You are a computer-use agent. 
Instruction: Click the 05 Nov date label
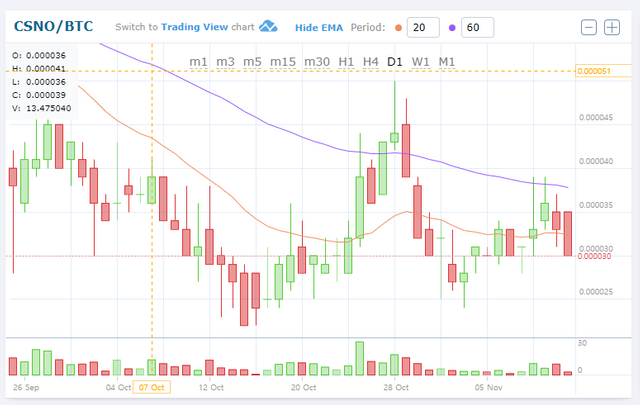tap(489, 387)
